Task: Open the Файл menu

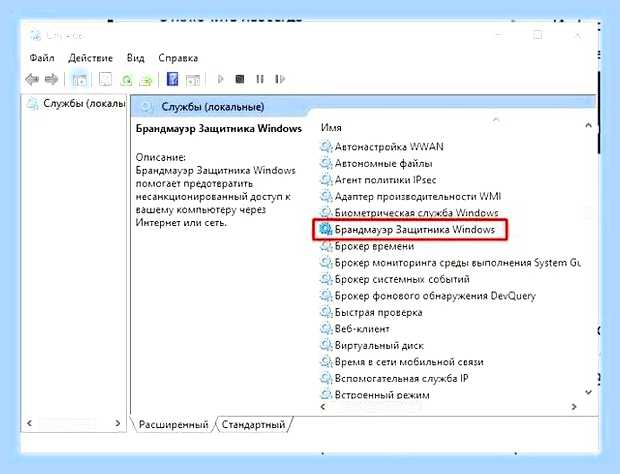Action: tap(42, 58)
